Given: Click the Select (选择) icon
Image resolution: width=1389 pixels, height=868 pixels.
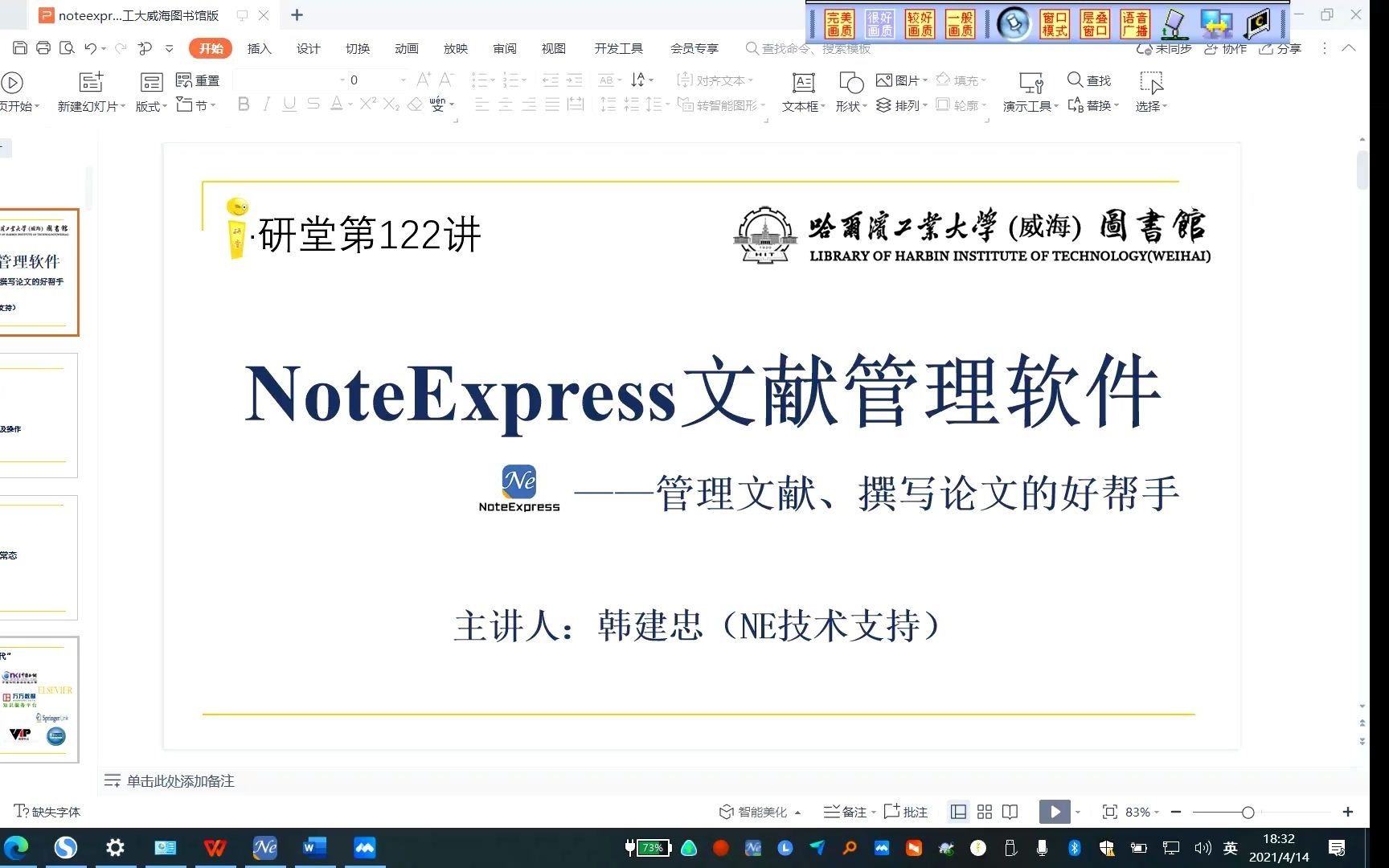Looking at the screenshot, I should click(1151, 82).
